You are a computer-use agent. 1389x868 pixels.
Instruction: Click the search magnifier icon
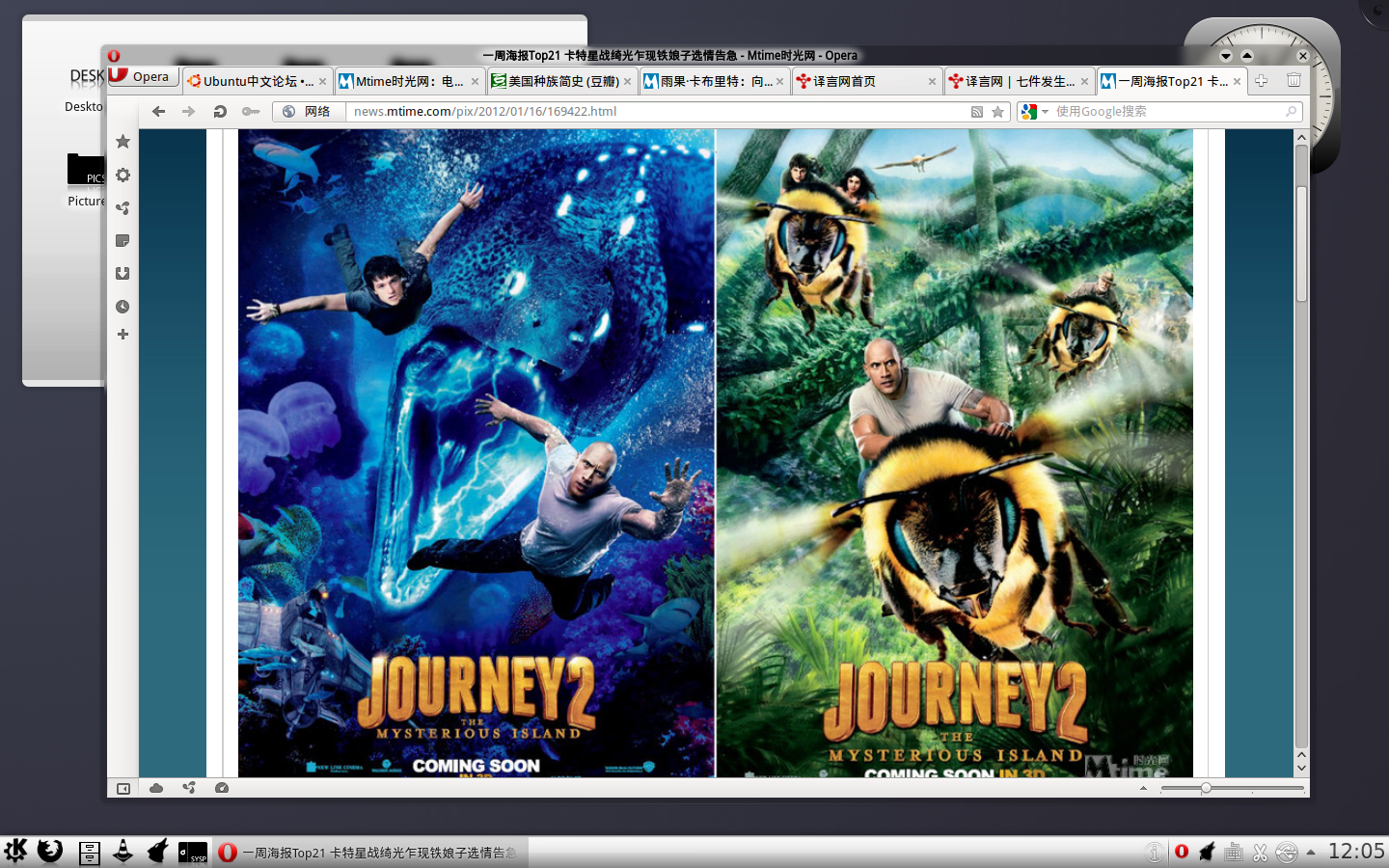pyautogui.click(x=1291, y=112)
